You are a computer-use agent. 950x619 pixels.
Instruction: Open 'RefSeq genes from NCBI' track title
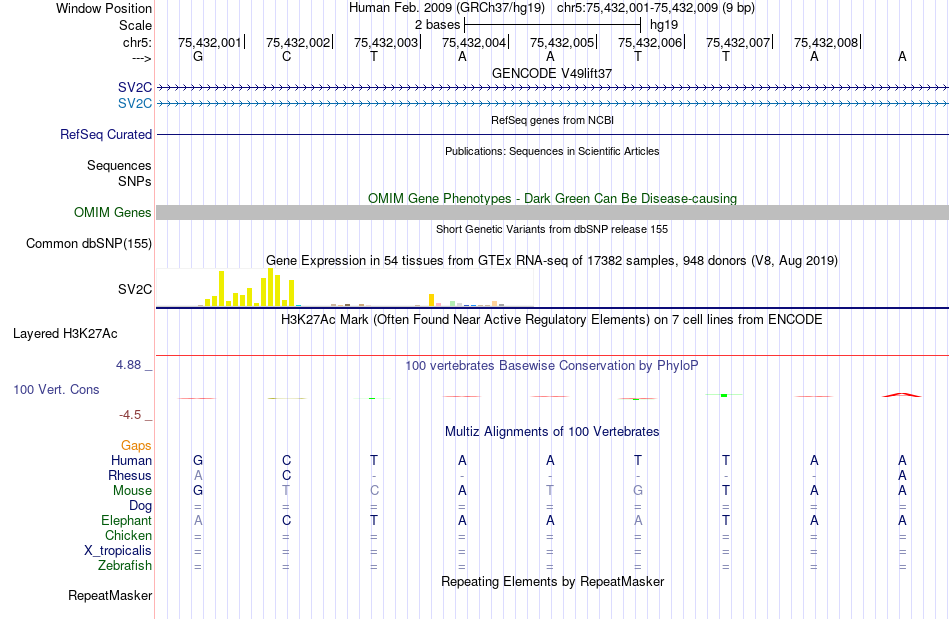point(552,120)
